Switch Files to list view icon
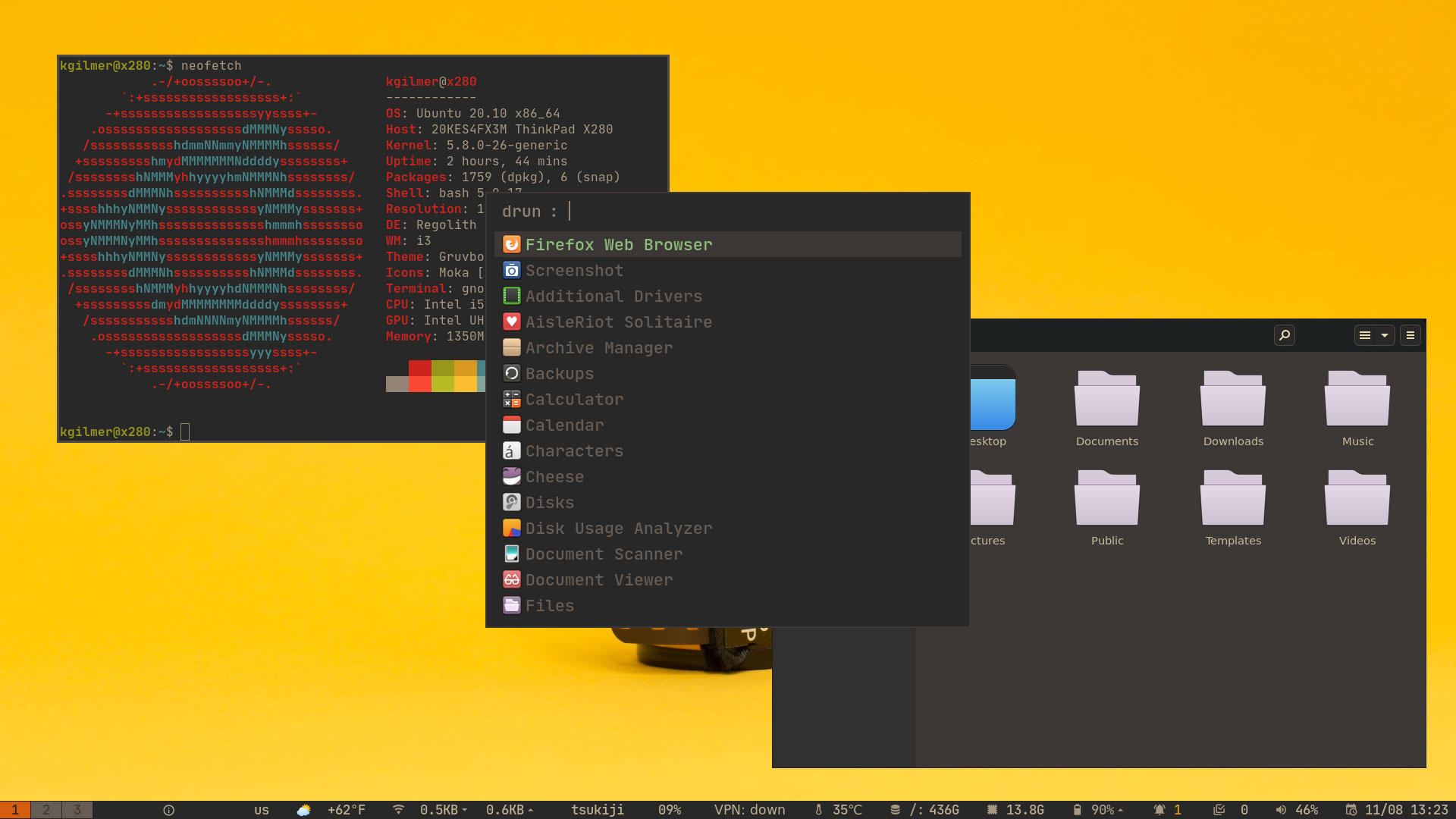 [1365, 335]
